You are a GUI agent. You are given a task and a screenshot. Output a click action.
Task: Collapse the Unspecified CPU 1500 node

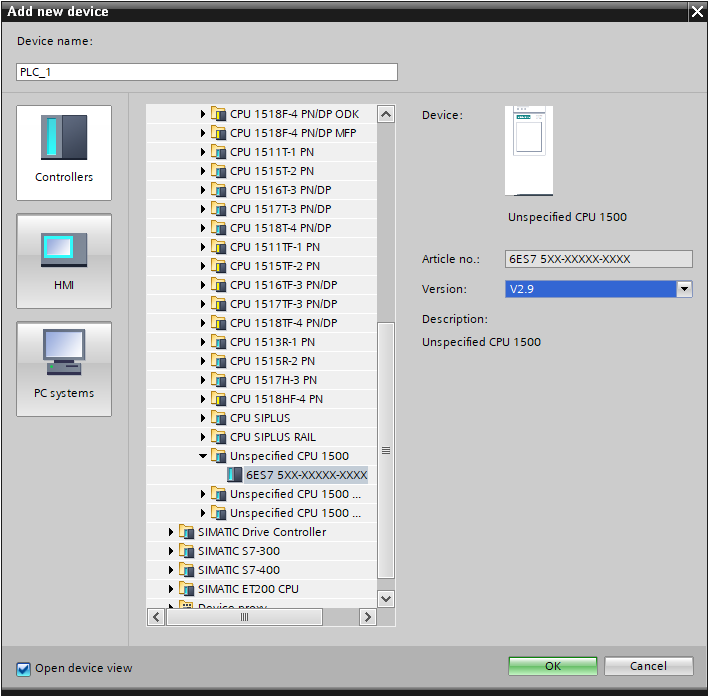[203, 455]
